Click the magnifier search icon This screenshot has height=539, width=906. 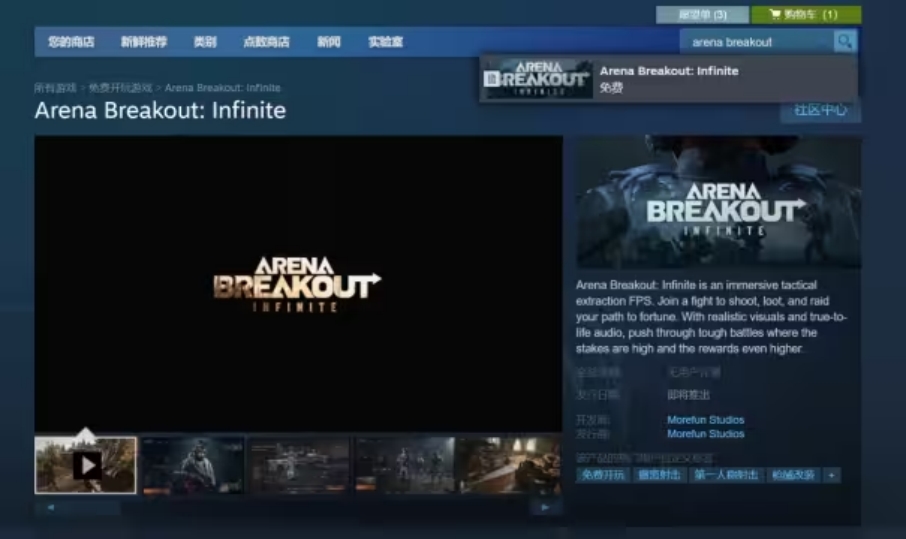point(845,41)
